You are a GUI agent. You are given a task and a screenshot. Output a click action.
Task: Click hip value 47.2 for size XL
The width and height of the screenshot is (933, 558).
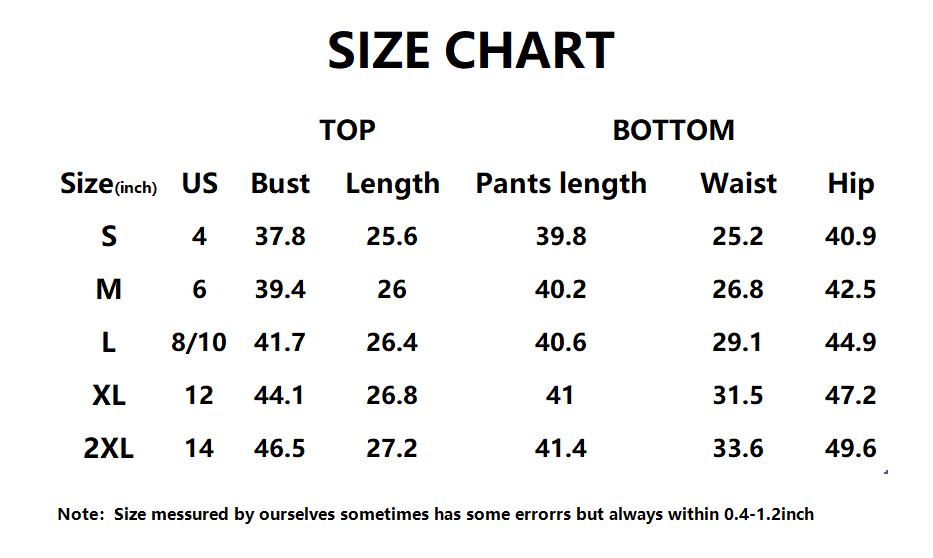850,395
